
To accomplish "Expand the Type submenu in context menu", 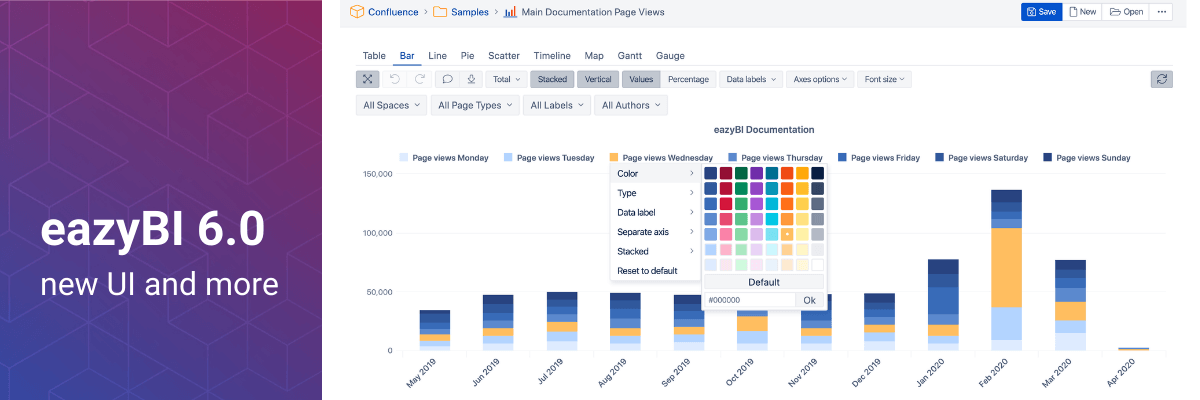I will 655,193.
